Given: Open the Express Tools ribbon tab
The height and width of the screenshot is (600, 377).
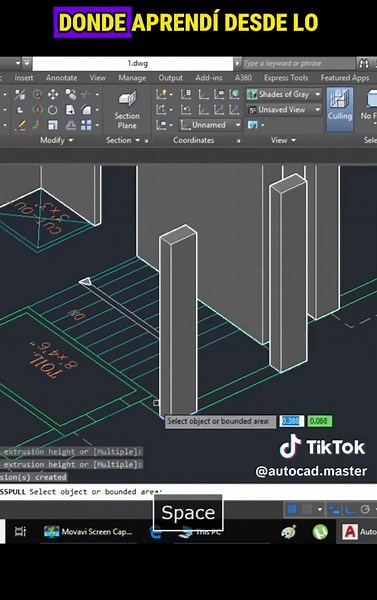Looking at the screenshot, I should coord(286,78).
